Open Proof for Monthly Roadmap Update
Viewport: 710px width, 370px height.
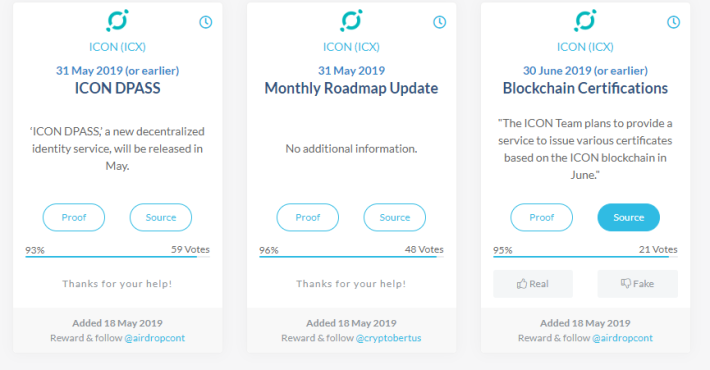pos(307,217)
